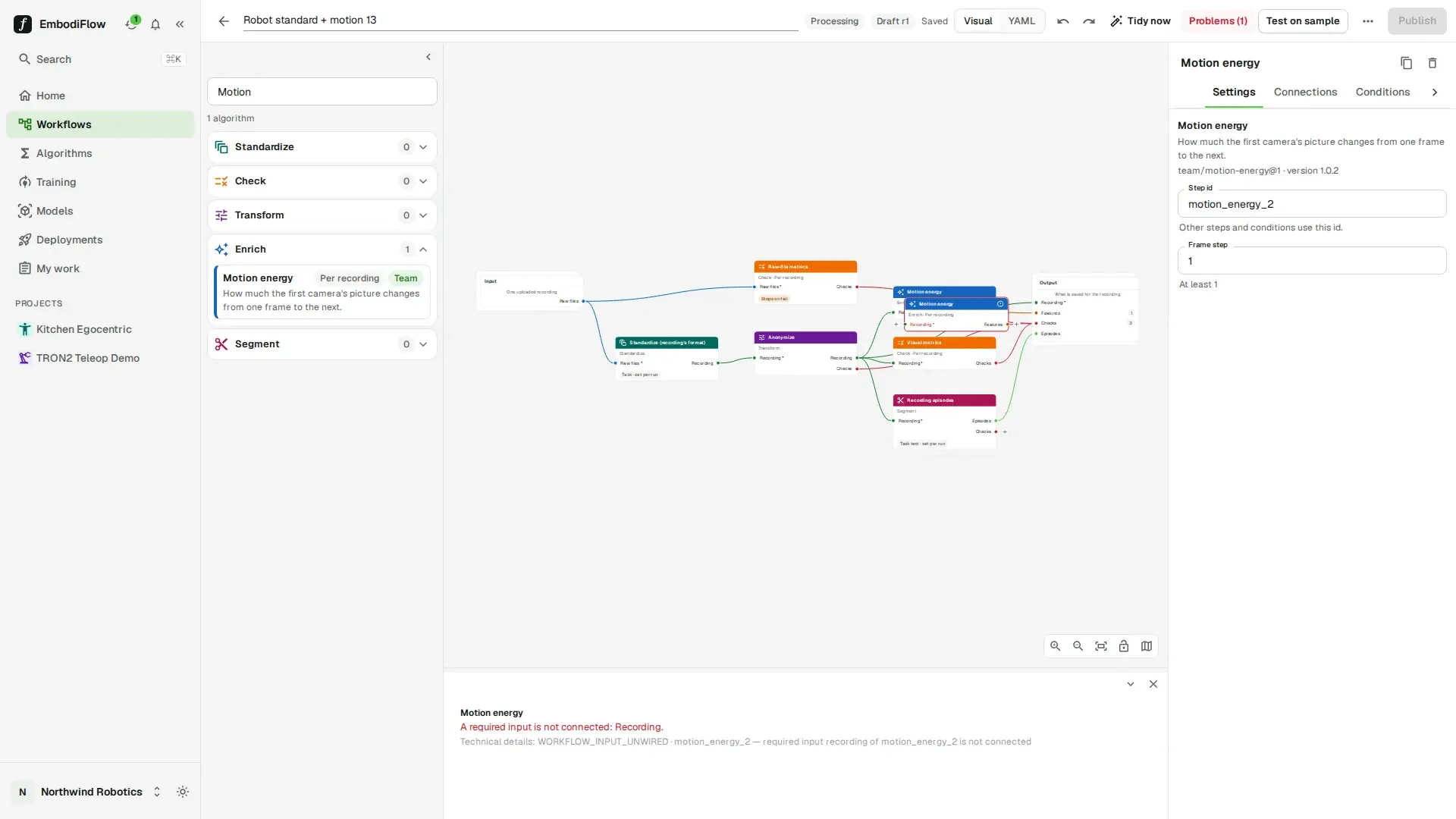1456x819 pixels.
Task: Zoom in on the canvas
Action: click(1056, 646)
